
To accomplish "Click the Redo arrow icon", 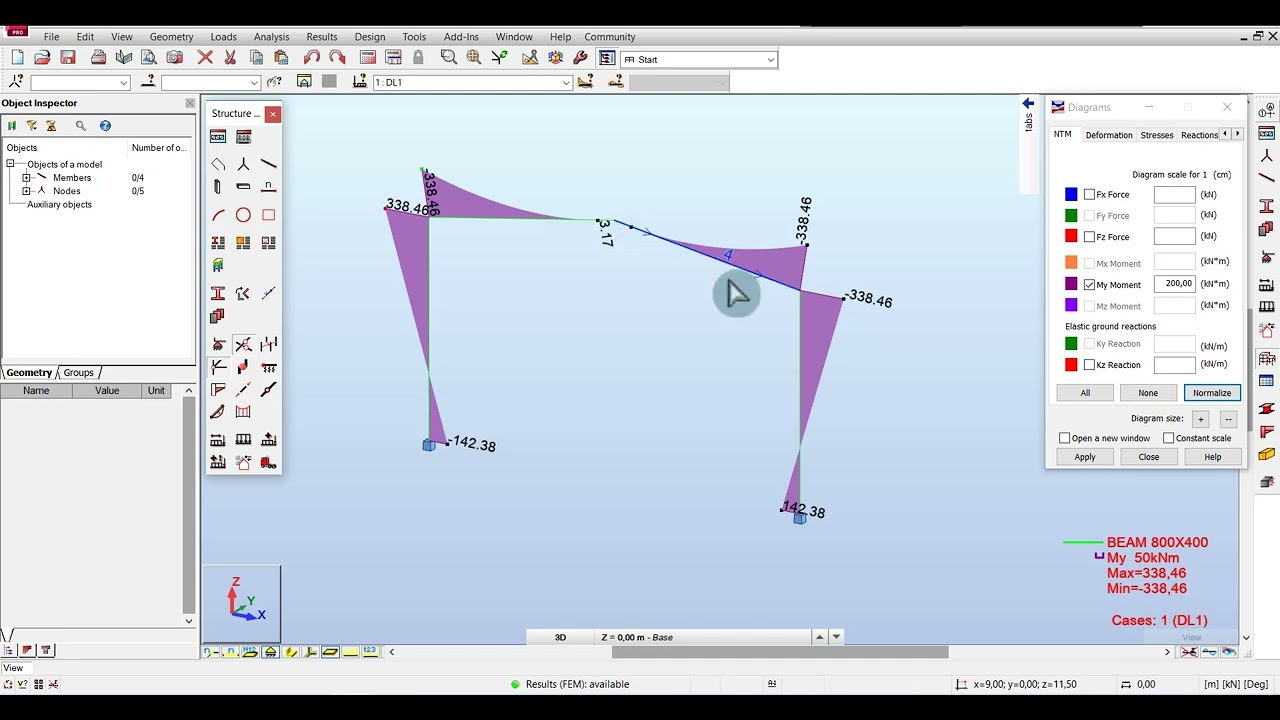I will (337, 58).
